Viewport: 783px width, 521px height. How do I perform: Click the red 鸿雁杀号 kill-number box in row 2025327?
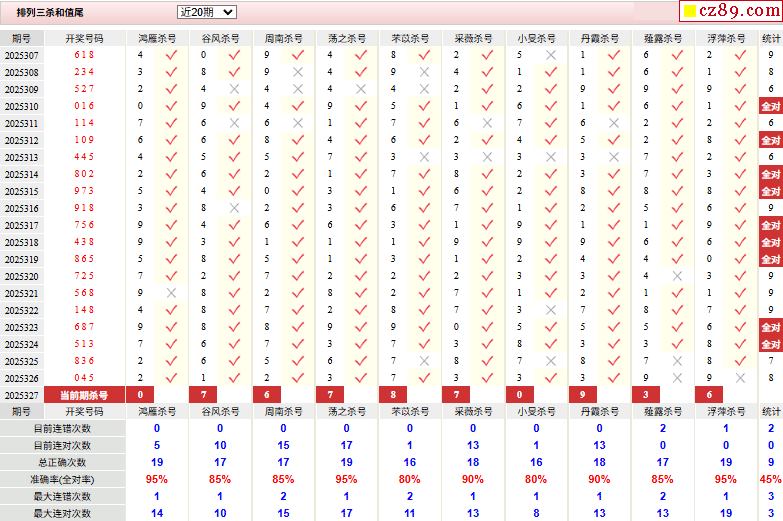140,395
